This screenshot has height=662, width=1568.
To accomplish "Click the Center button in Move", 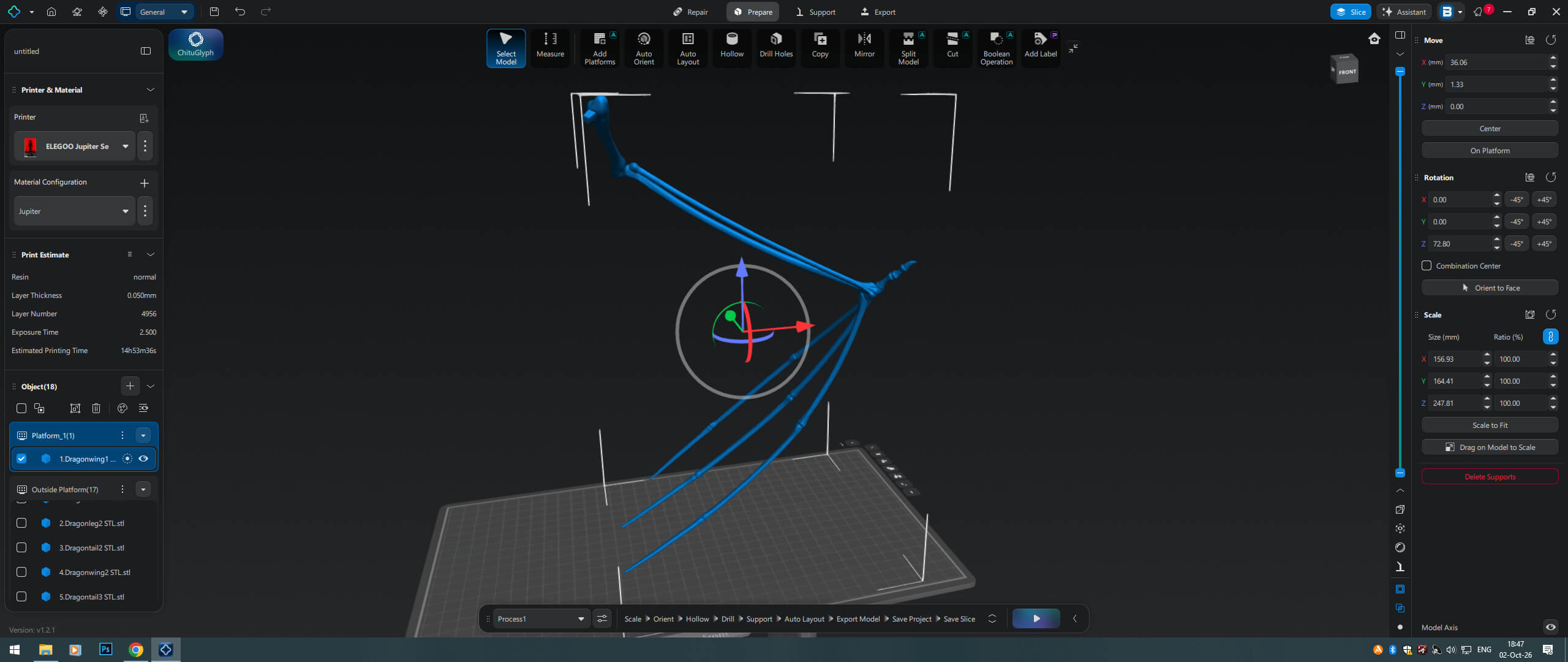I will click(1490, 128).
